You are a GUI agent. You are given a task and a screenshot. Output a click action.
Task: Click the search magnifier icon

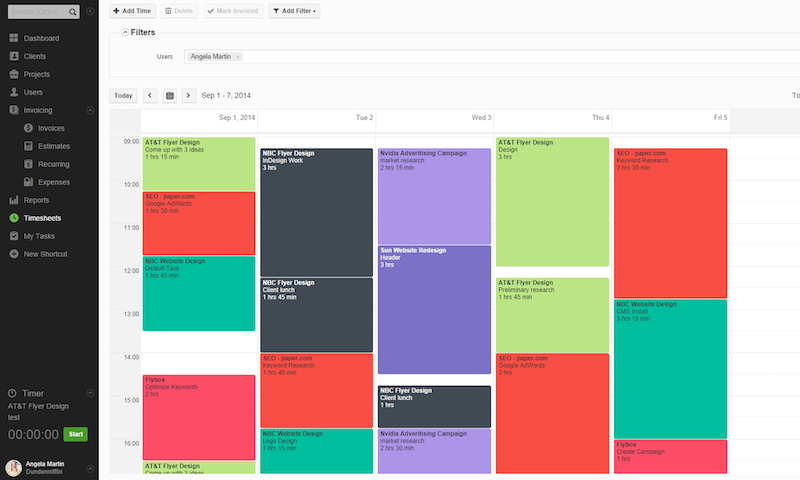pyautogui.click(x=73, y=12)
